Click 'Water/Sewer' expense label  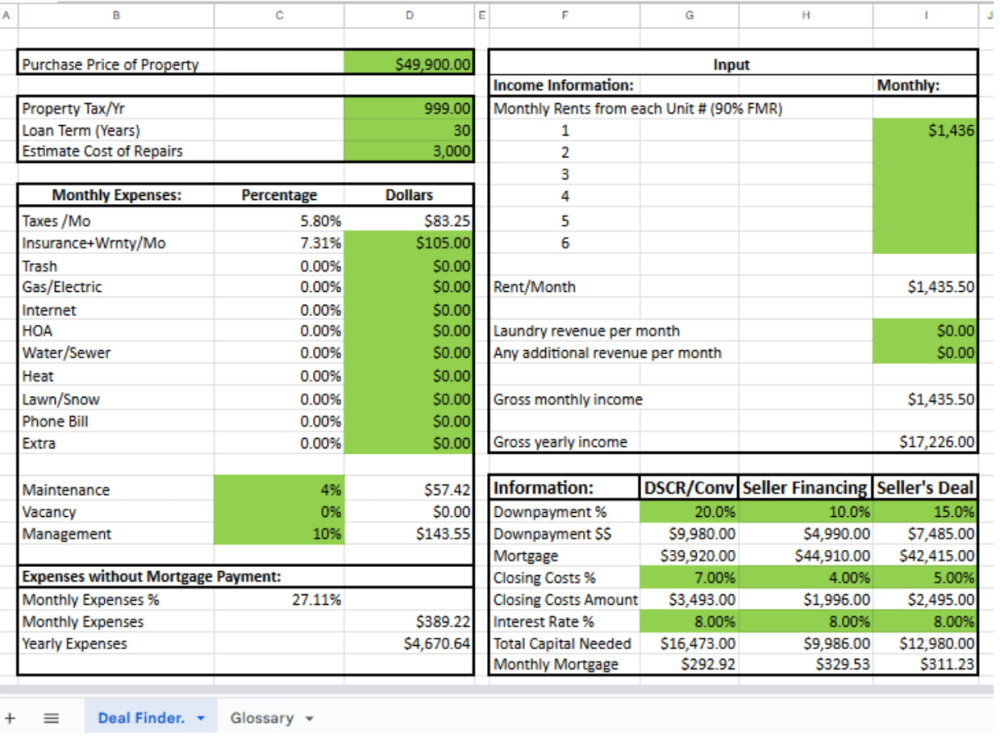[x=66, y=353]
